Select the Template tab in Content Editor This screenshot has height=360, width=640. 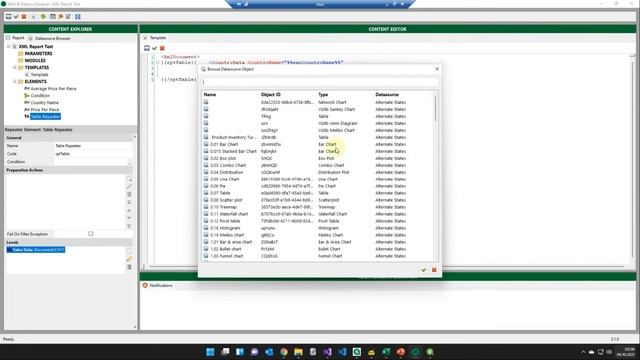coord(155,38)
